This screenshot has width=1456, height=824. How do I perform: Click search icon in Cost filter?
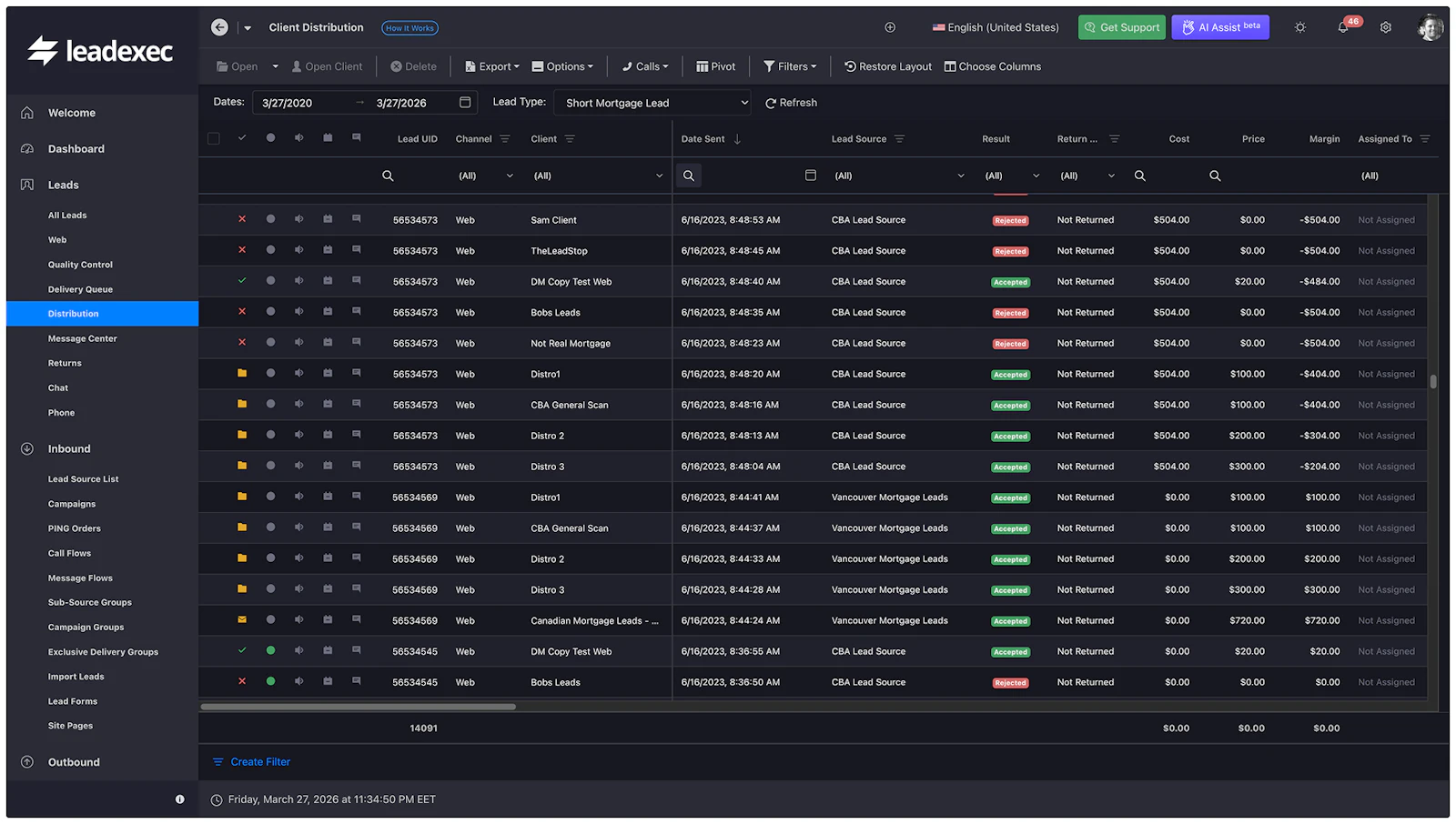(1139, 176)
